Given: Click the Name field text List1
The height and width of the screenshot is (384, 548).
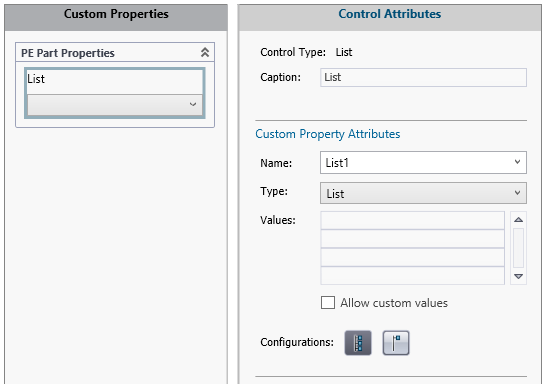Looking at the screenshot, I should click(x=337, y=163).
